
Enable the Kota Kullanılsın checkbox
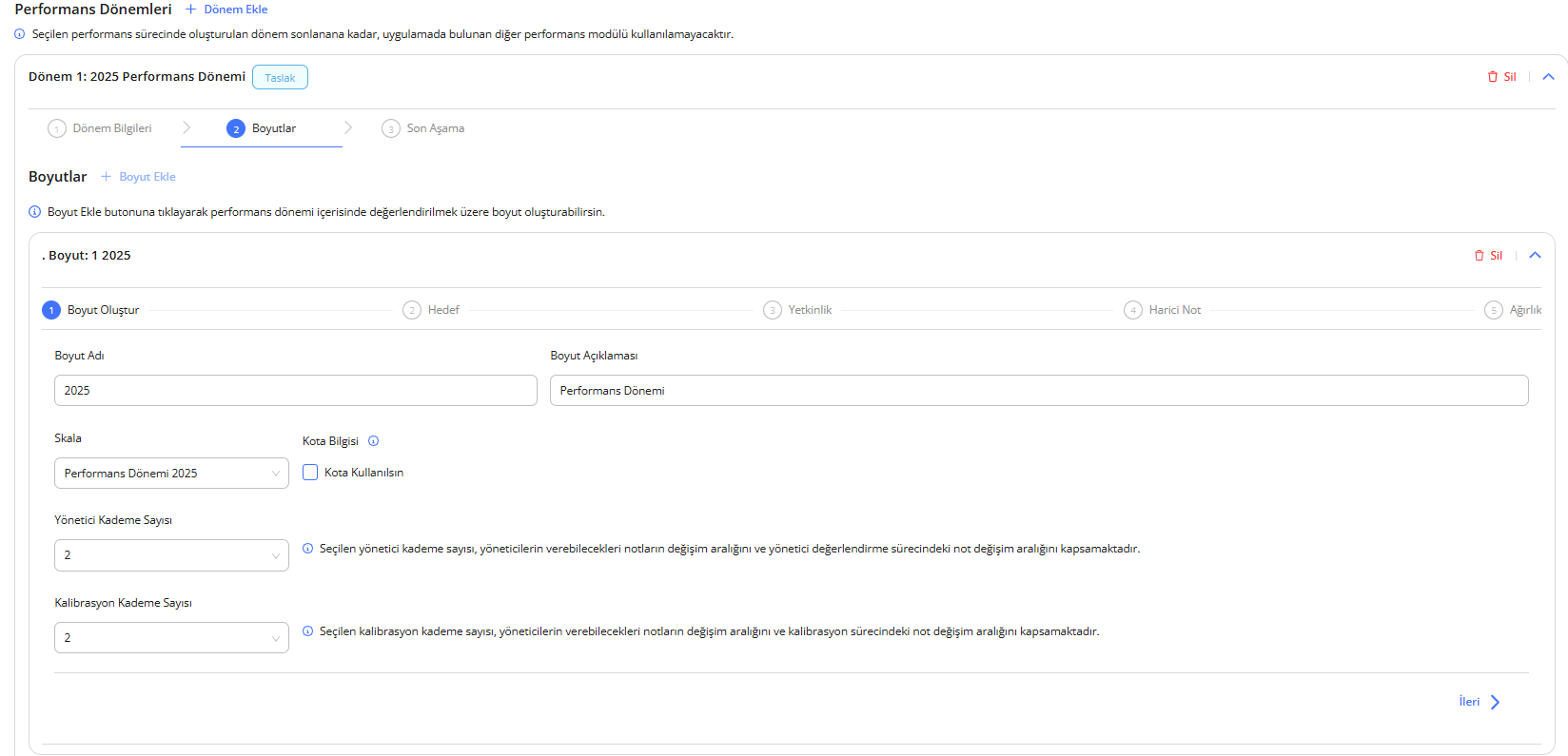[x=310, y=473]
